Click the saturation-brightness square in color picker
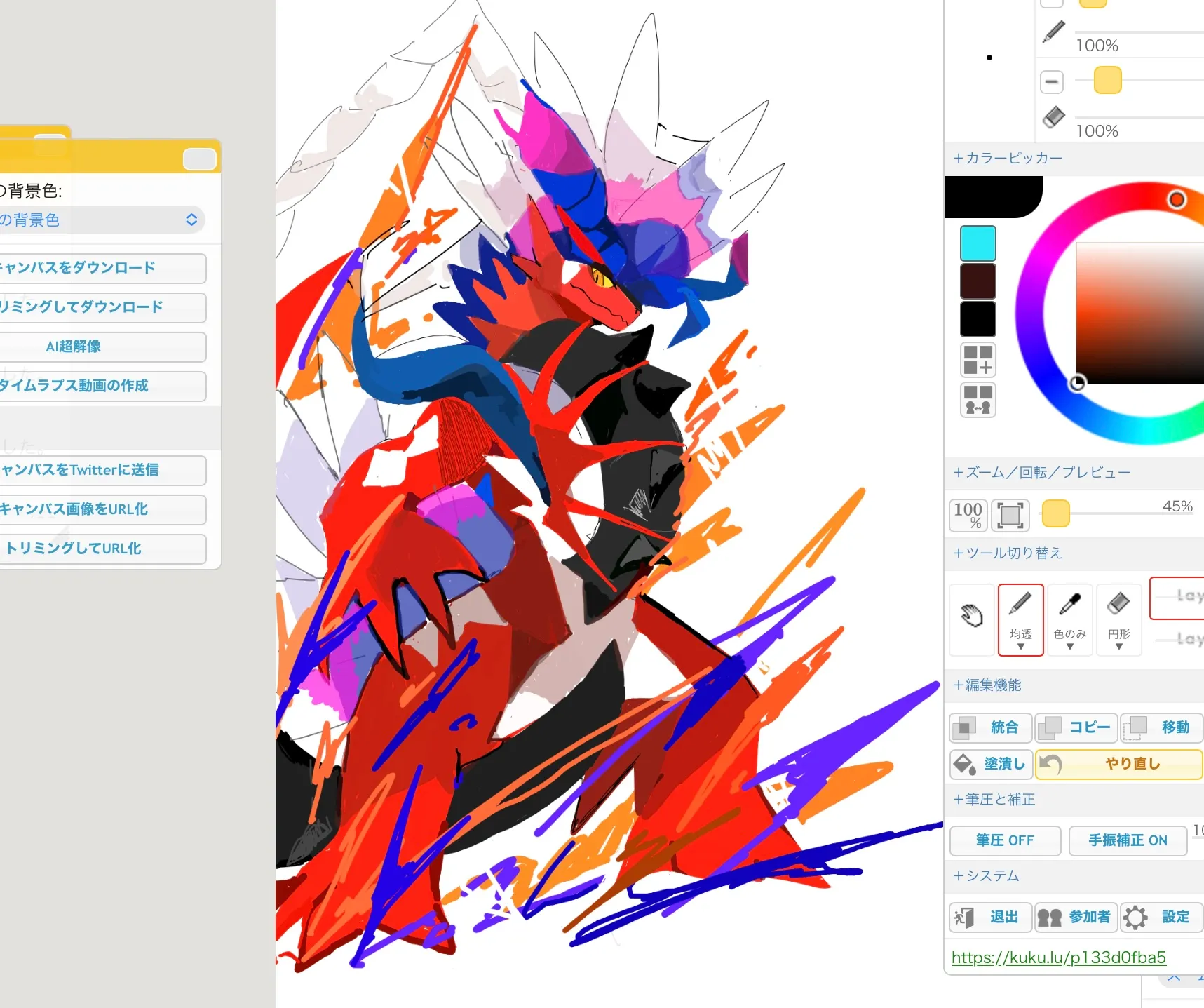The image size is (1204, 1008). tap(1140, 313)
